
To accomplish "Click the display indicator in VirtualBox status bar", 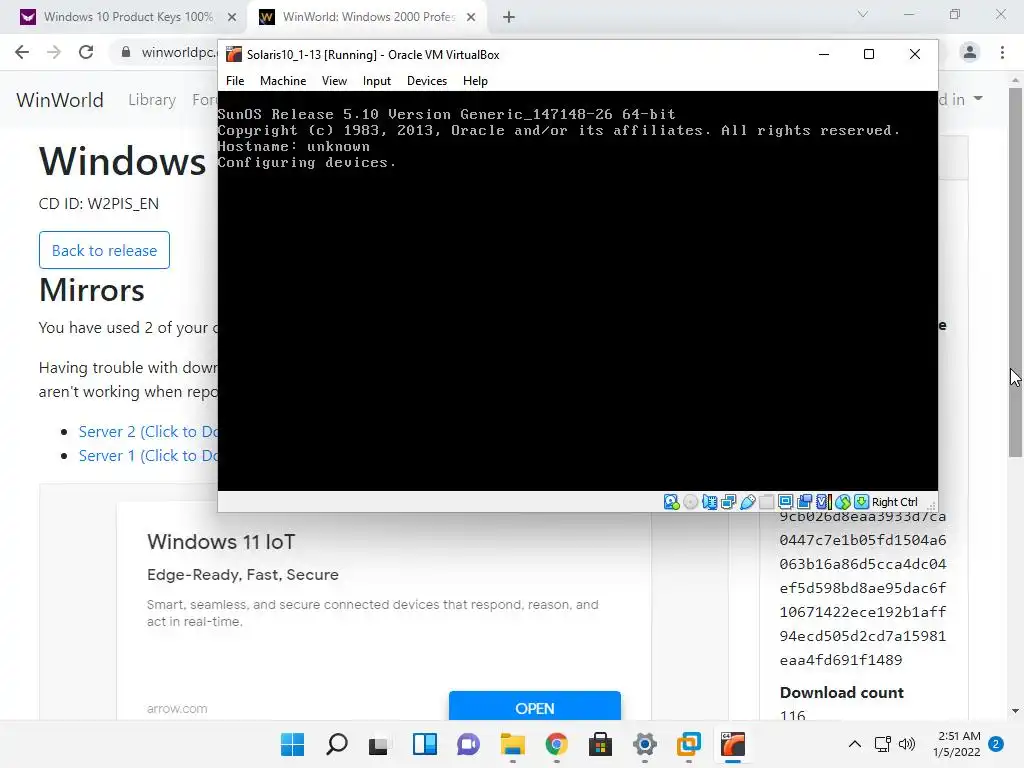I will point(786,502).
